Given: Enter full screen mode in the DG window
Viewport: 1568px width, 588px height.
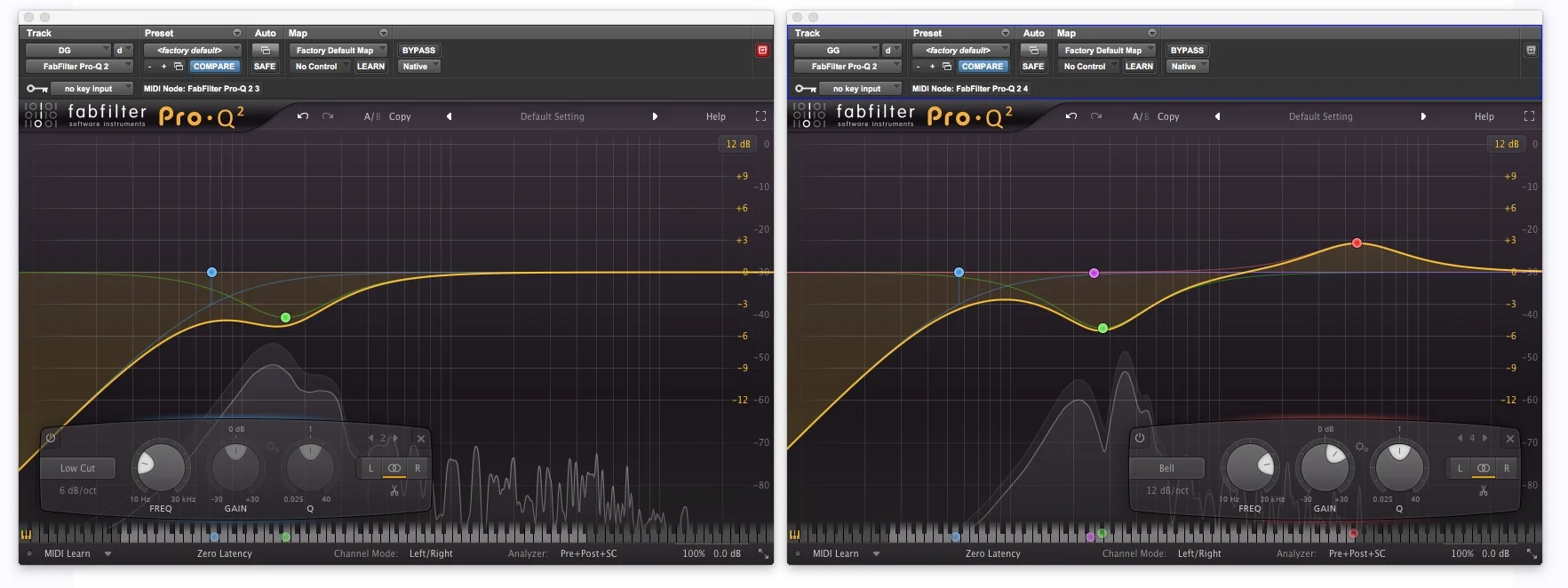Looking at the screenshot, I should (760, 116).
